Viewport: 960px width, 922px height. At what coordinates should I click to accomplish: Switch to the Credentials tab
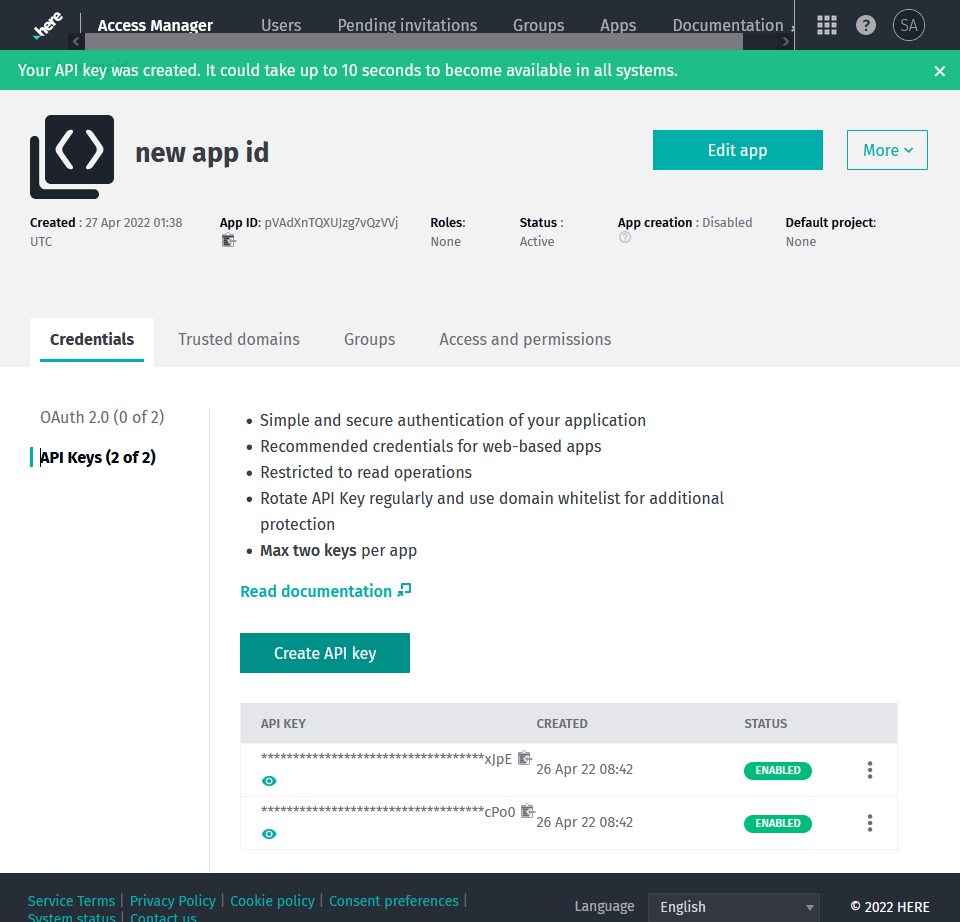pyautogui.click(x=92, y=340)
